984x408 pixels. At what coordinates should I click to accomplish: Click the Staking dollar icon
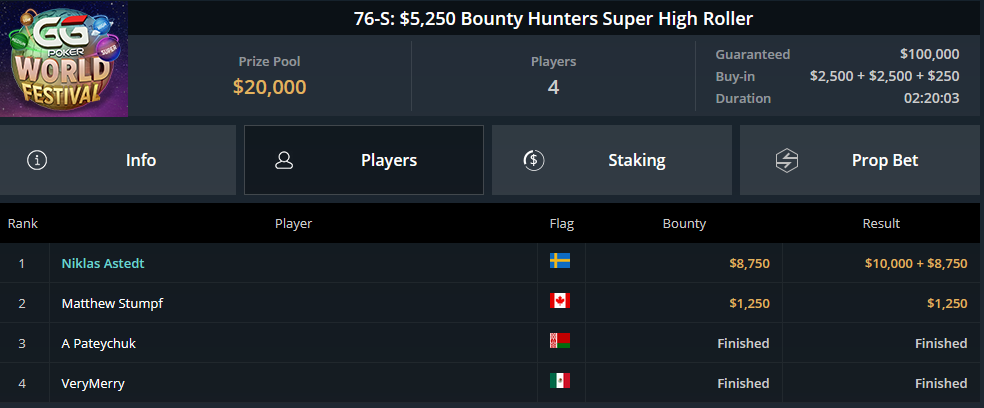(x=533, y=160)
